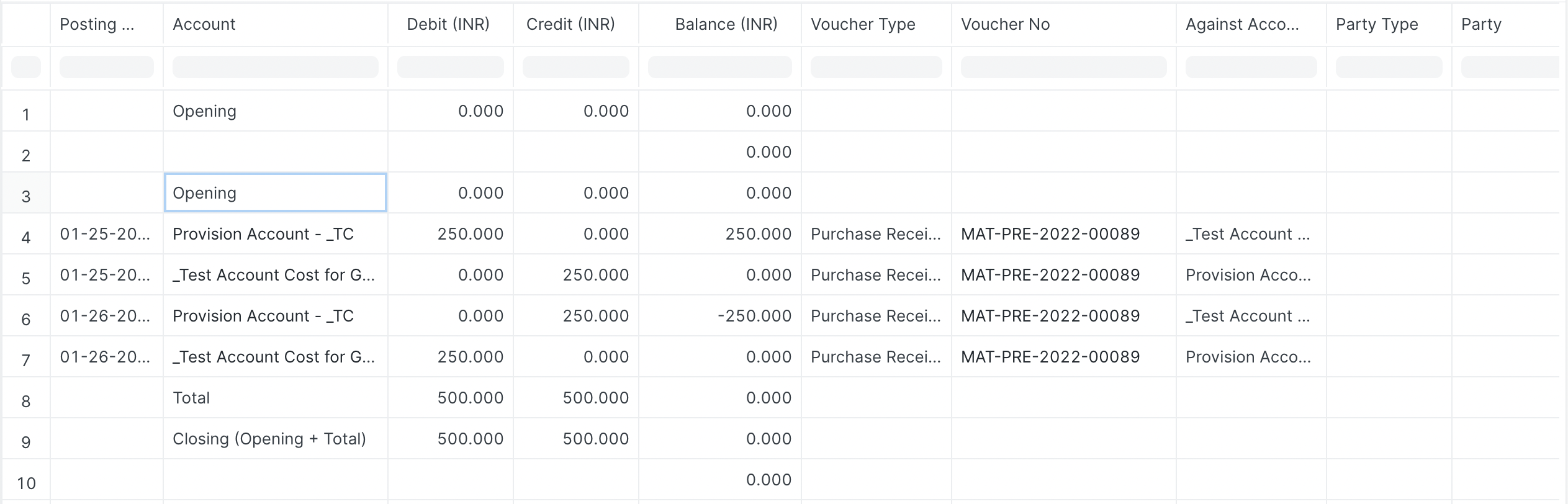
Task: Click the Posting Date filter box
Action: (106, 67)
